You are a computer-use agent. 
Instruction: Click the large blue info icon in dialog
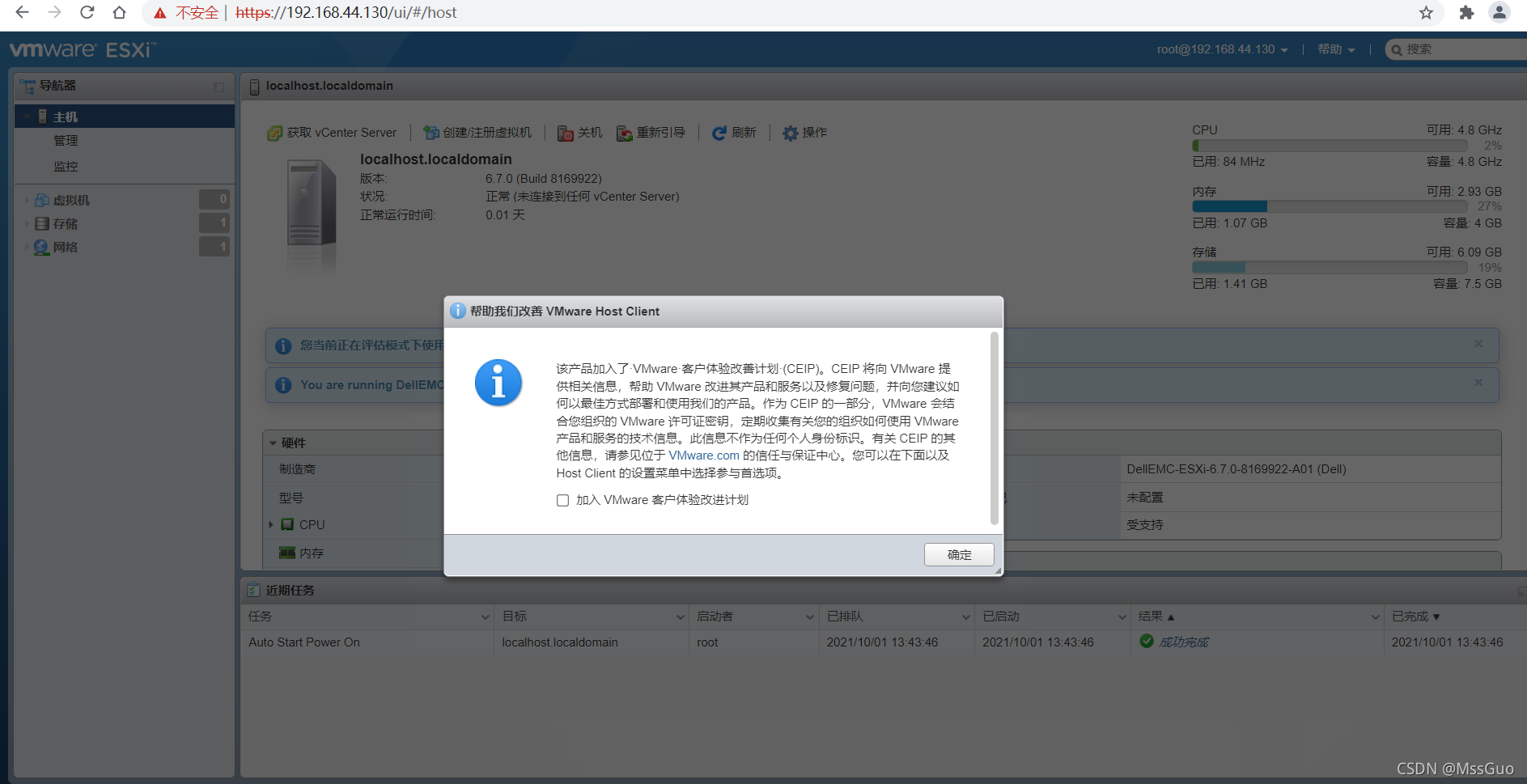point(498,383)
